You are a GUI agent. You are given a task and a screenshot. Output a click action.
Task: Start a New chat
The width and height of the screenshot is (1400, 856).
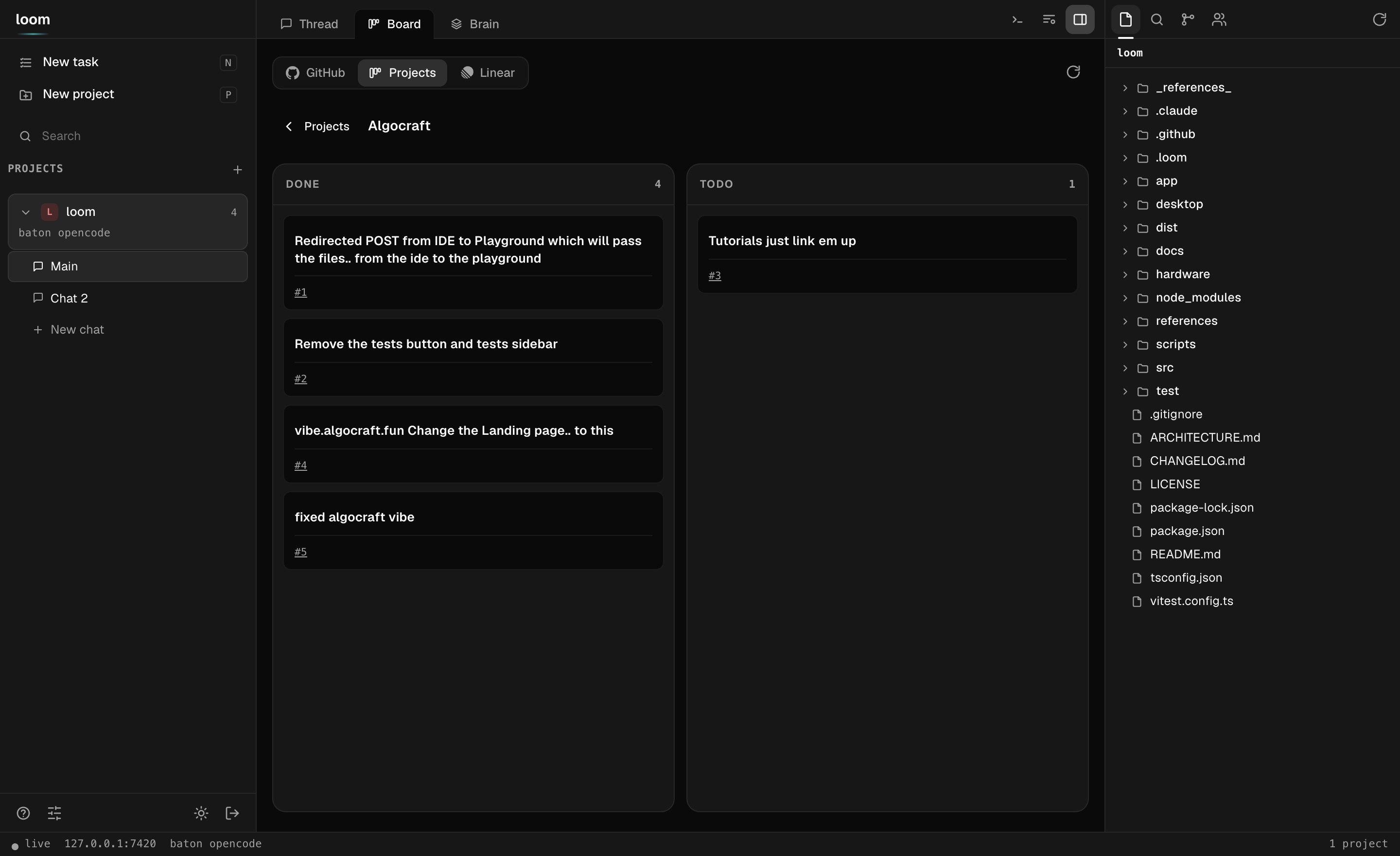click(x=128, y=330)
